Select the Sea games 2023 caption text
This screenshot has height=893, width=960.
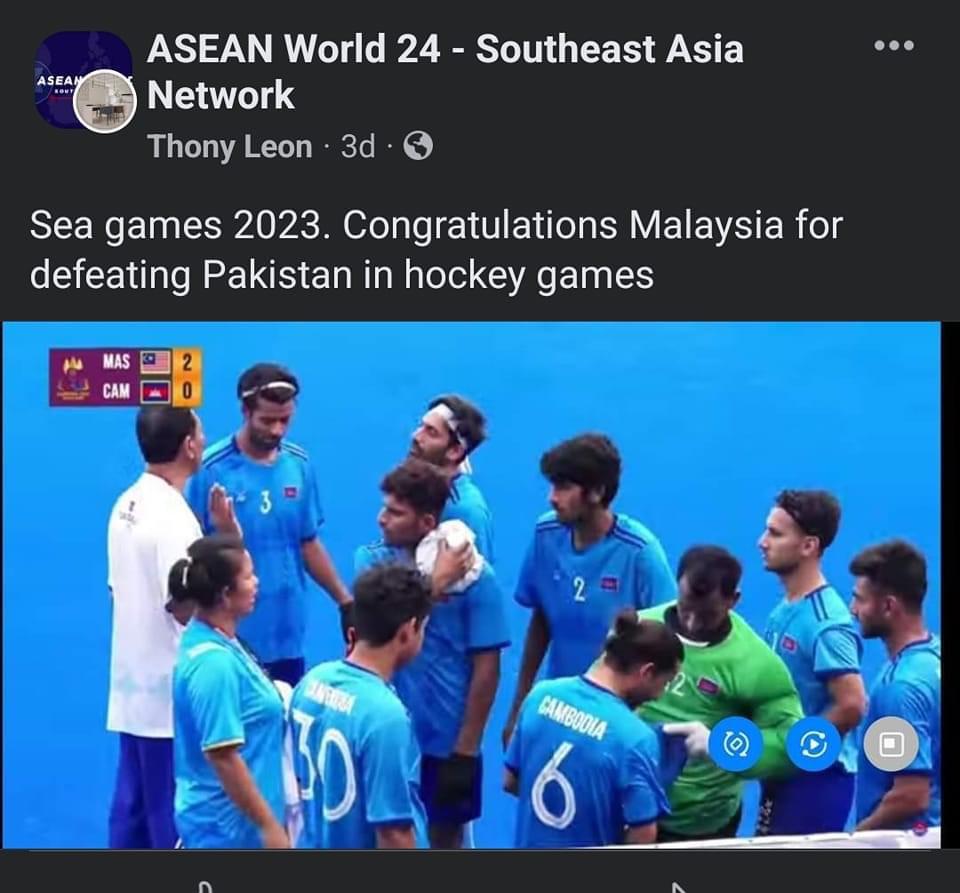pos(436,250)
